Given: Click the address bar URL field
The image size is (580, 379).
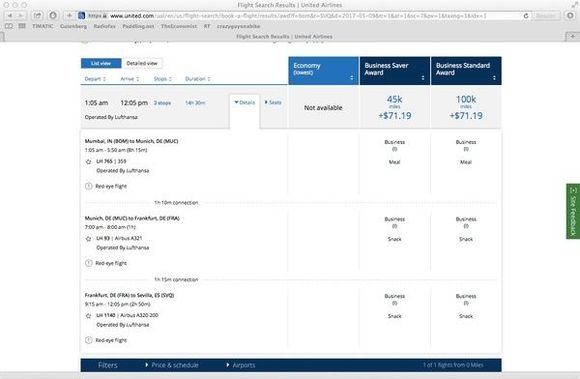Looking at the screenshot, I should click(x=303, y=16).
